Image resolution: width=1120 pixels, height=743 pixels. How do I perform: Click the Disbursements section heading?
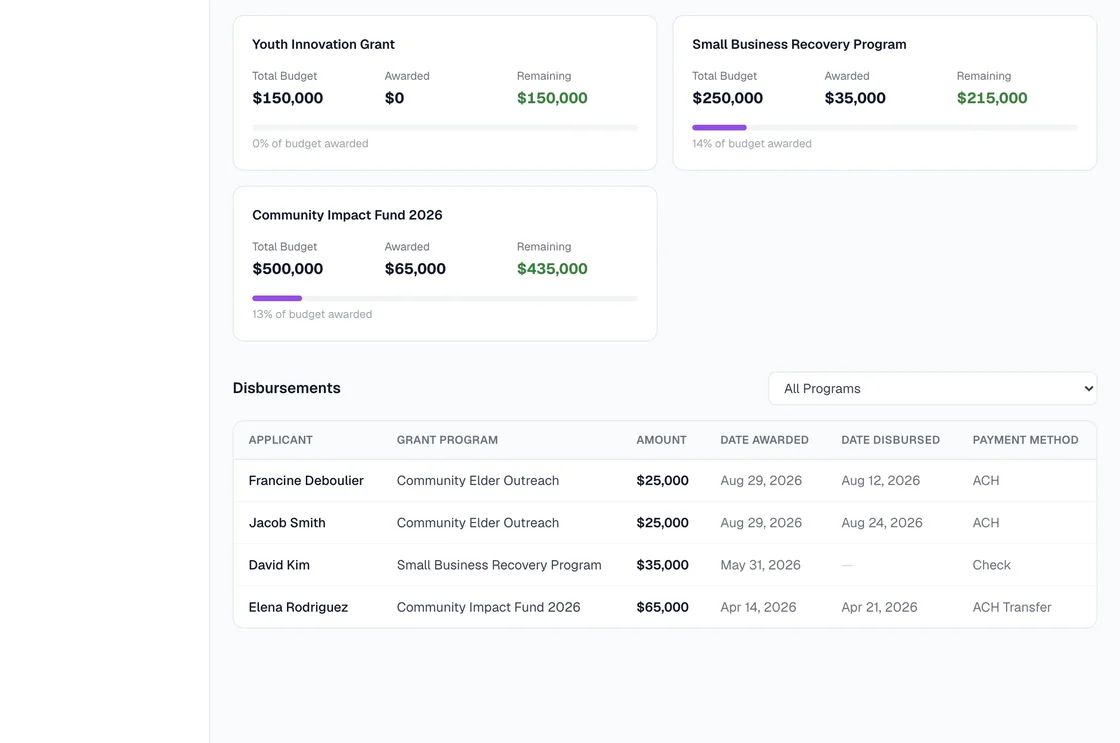pyautogui.click(x=286, y=388)
